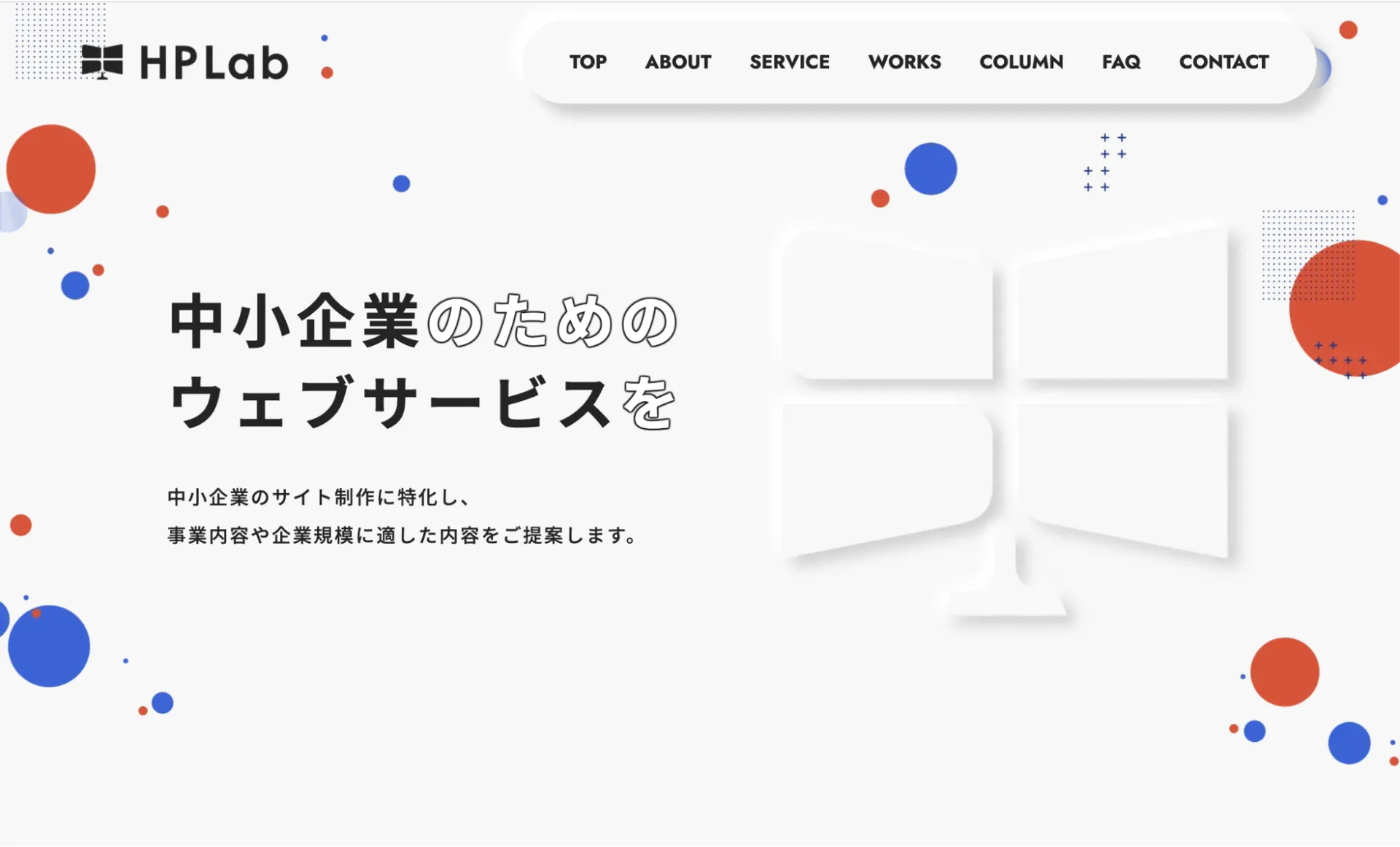Click the headline 中小企業のための
1400x847 pixels.
tap(424, 321)
